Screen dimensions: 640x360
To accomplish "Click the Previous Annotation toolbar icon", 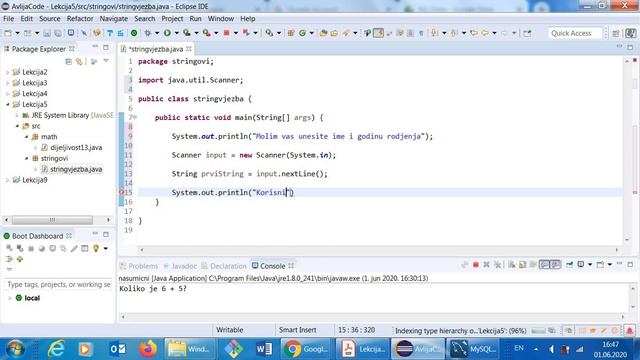I will [x=453, y=33].
